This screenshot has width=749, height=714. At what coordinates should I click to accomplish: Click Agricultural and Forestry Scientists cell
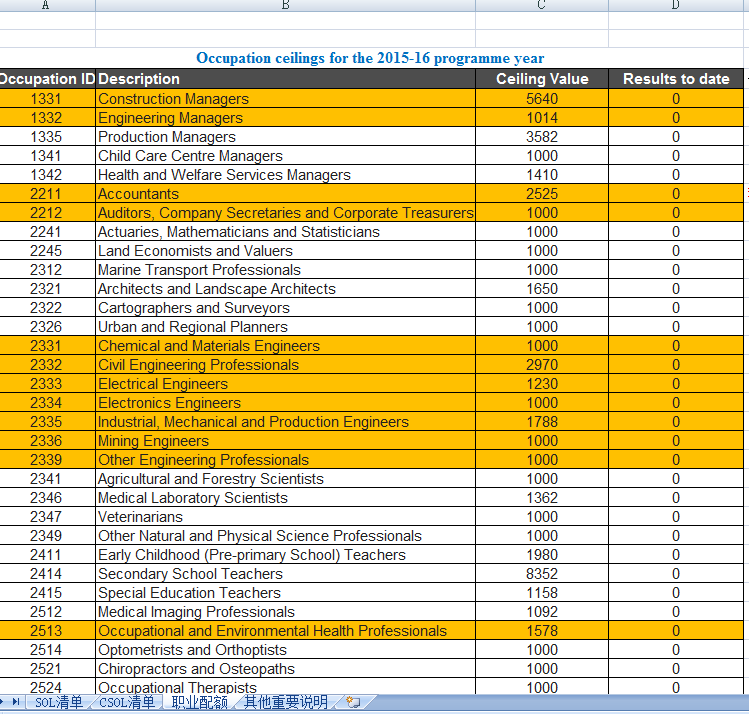click(x=285, y=479)
